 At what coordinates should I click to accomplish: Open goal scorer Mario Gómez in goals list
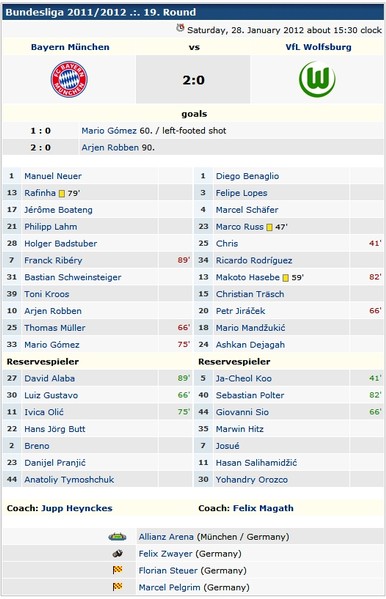pyautogui.click(x=109, y=131)
